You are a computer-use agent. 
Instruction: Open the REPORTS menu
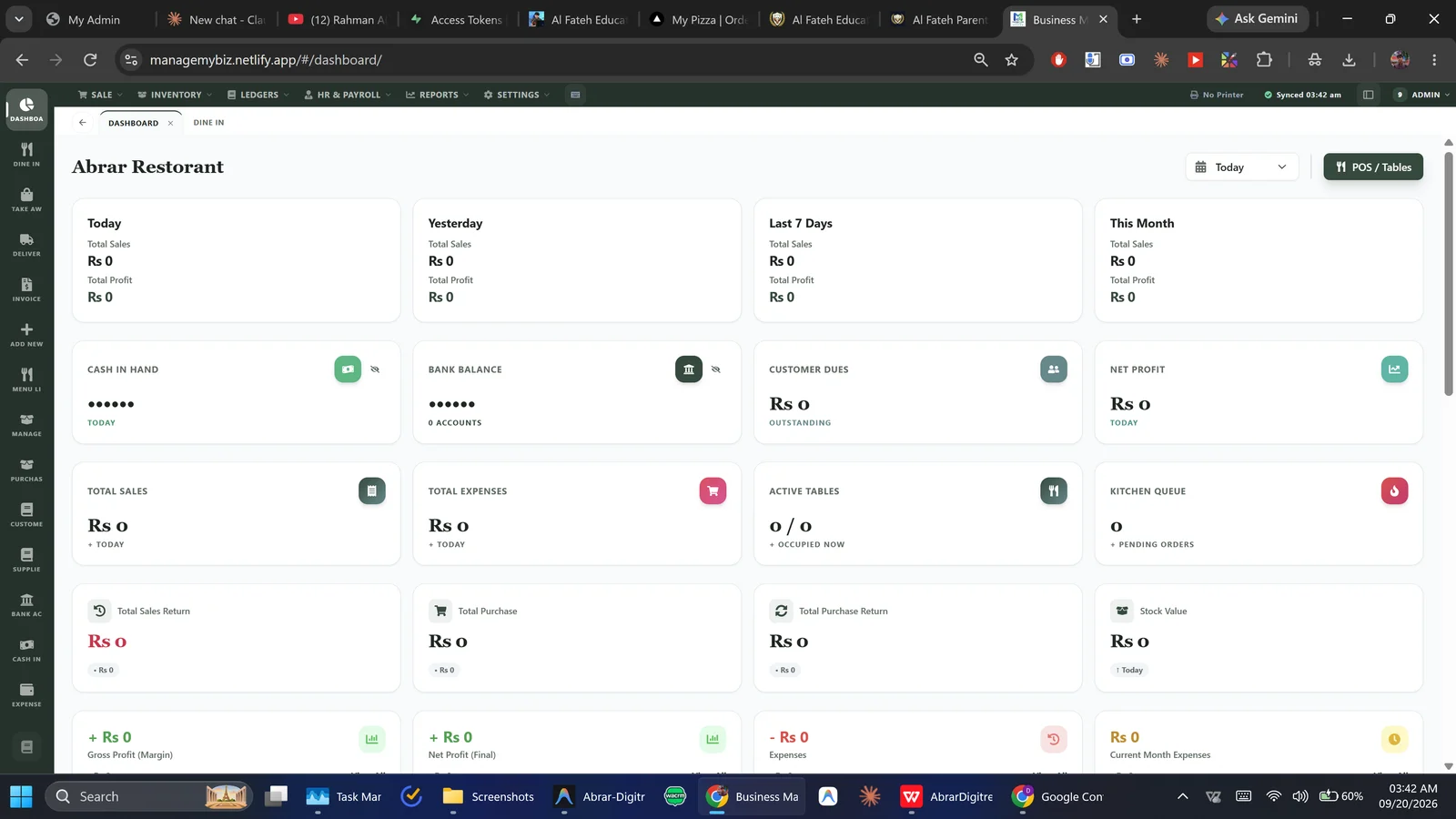click(437, 95)
